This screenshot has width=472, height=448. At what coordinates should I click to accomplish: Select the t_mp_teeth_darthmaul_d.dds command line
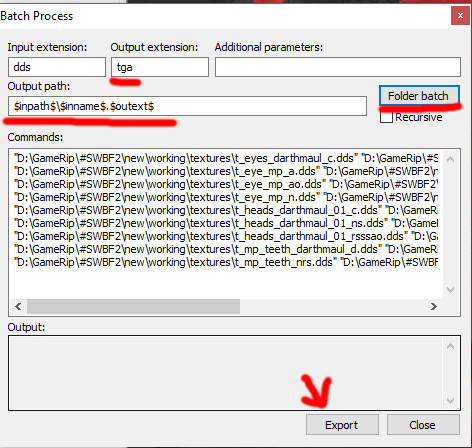[226, 249]
